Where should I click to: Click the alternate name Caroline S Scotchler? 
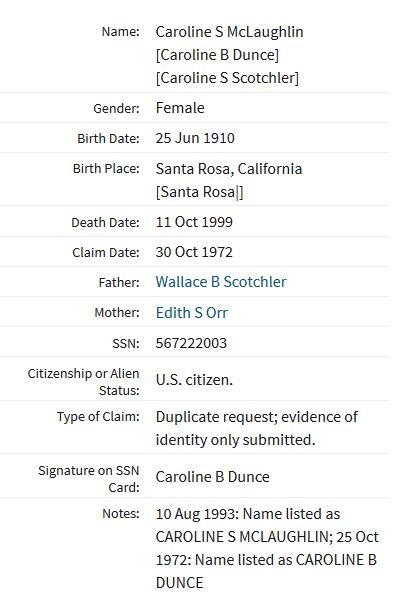[227, 78]
